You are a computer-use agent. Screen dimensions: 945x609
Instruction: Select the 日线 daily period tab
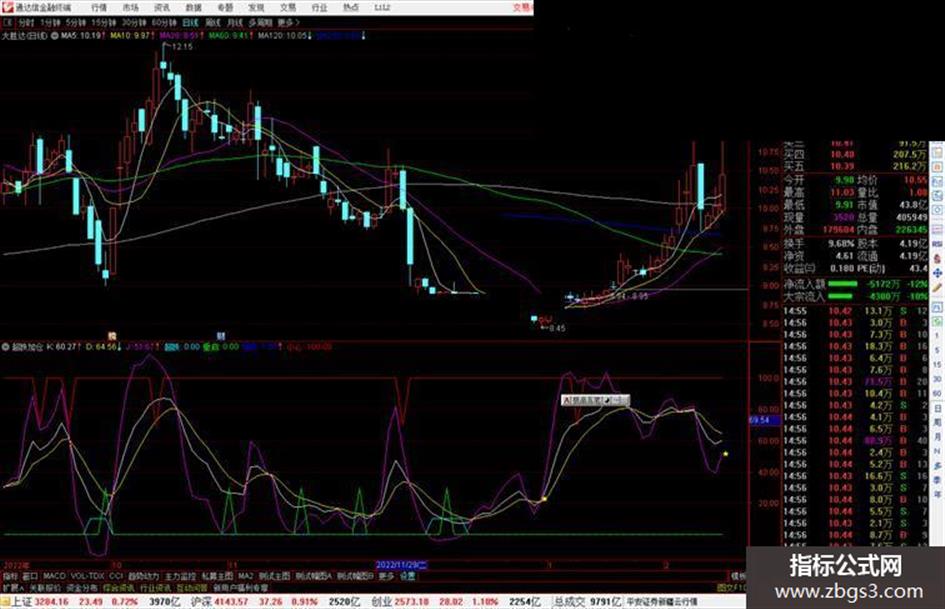point(190,23)
